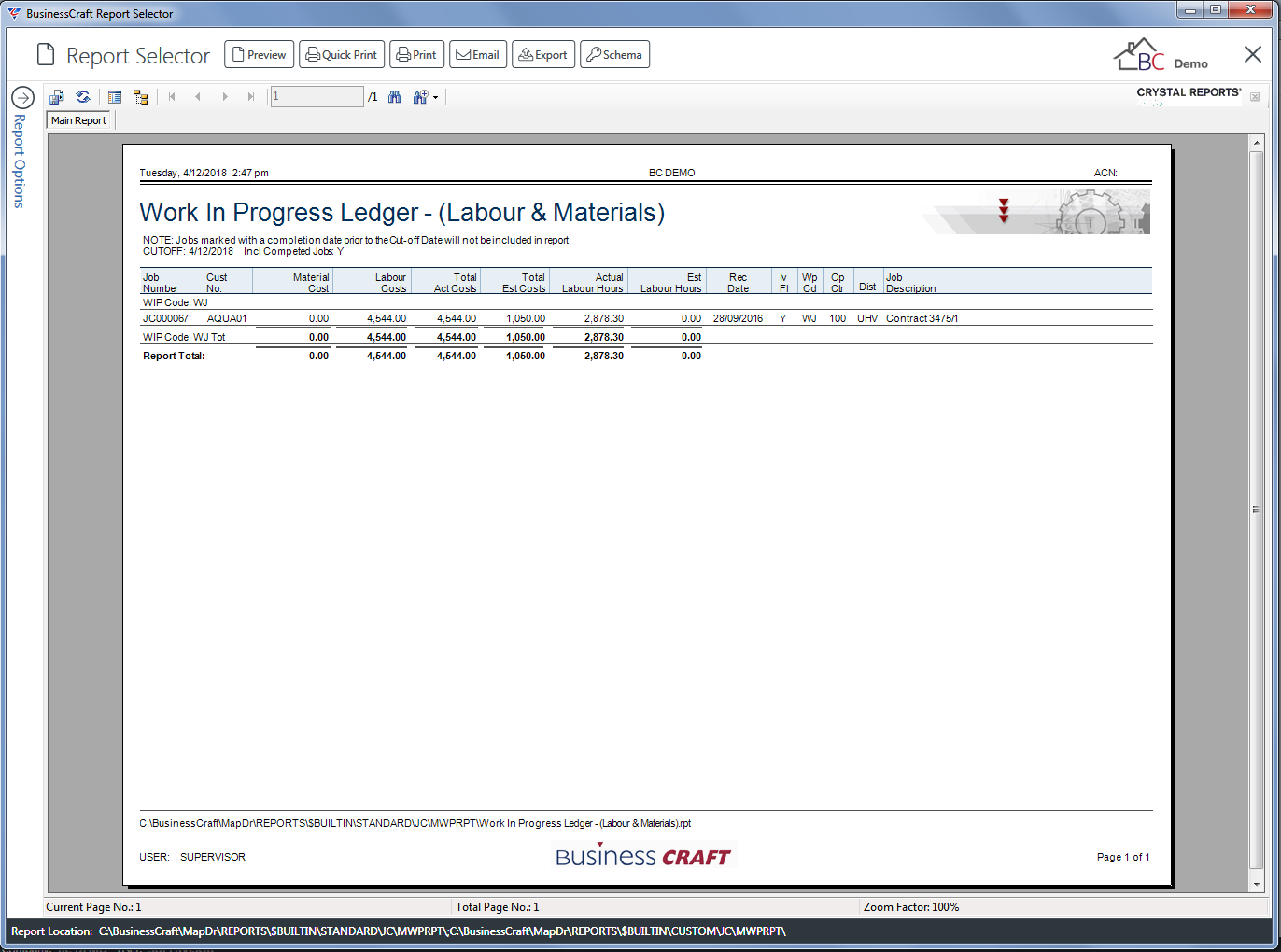Click the Current Page No.: 1 status entry
Image resolution: width=1281 pixels, height=952 pixels.
[x=94, y=907]
